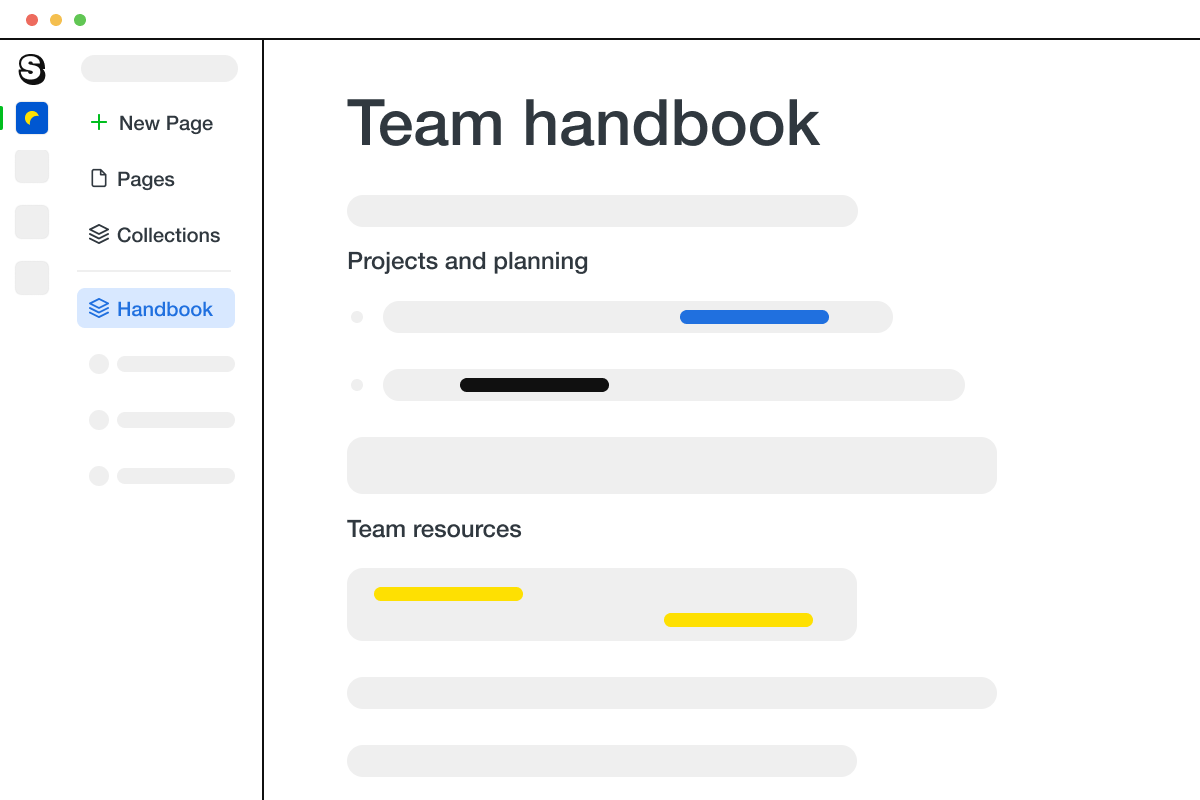The image size is (1200, 800).
Task: Select the bottom workspace icon in the left rail
Action: point(31,277)
